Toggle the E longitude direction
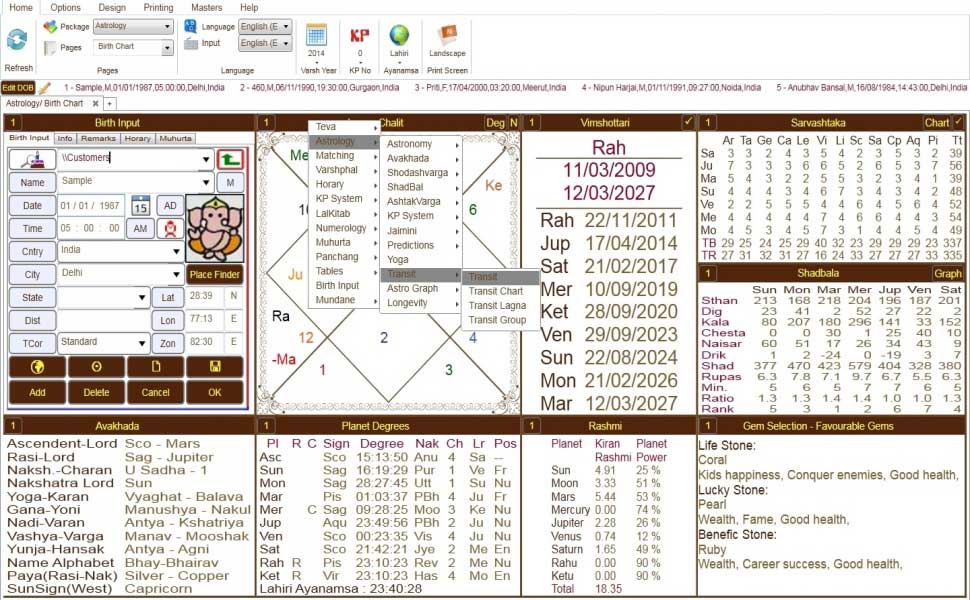970x600 pixels. point(234,319)
